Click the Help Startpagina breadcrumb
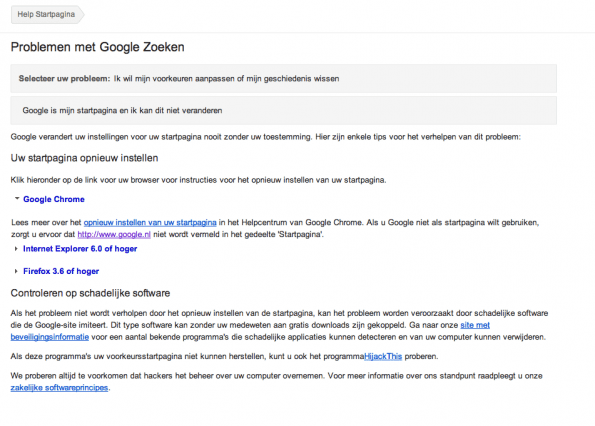Screen dimensions: 595x426 (x=46, y=14)
